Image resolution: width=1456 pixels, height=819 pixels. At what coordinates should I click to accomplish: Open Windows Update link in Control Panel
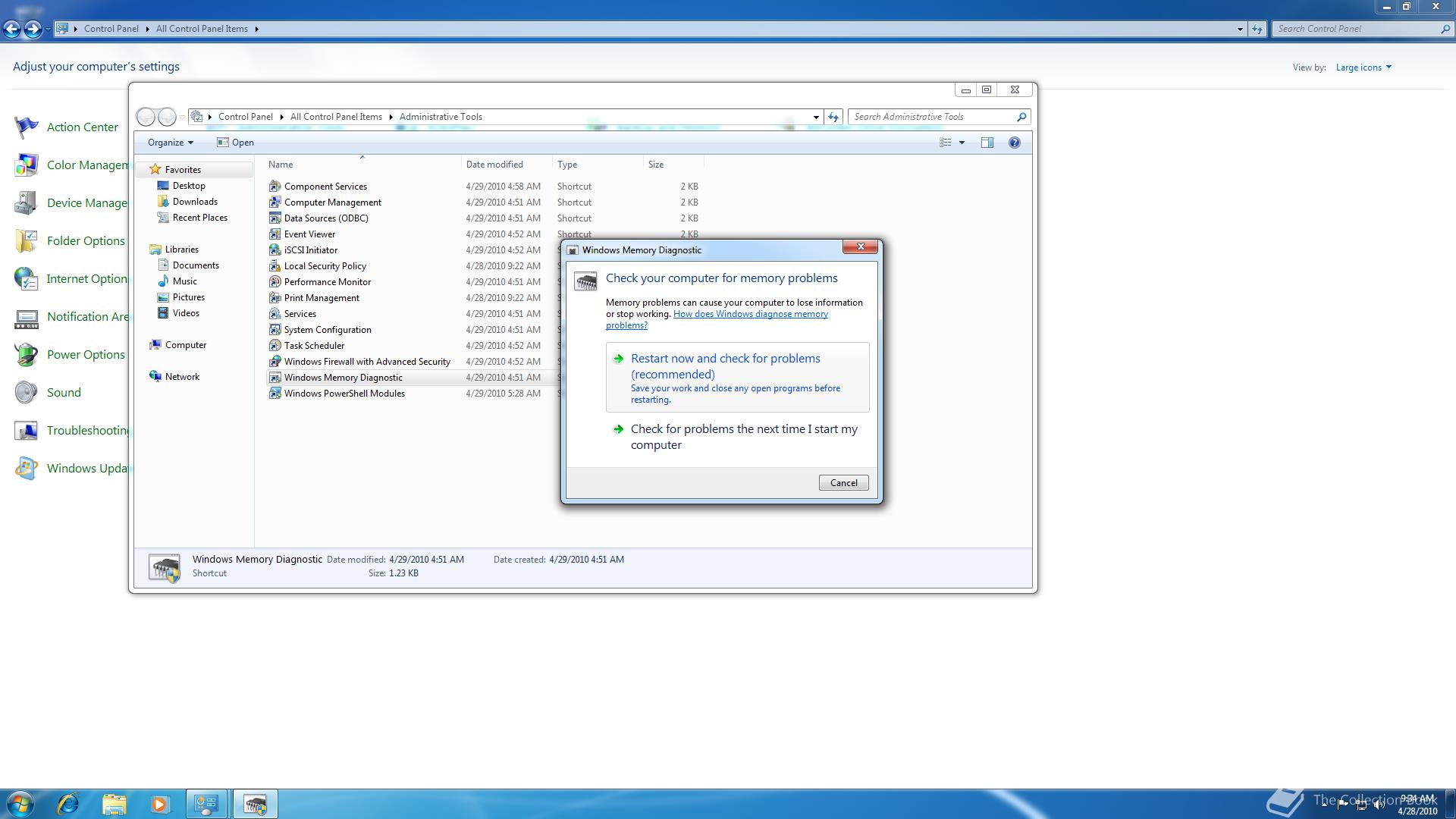click(x=87, y=469)
